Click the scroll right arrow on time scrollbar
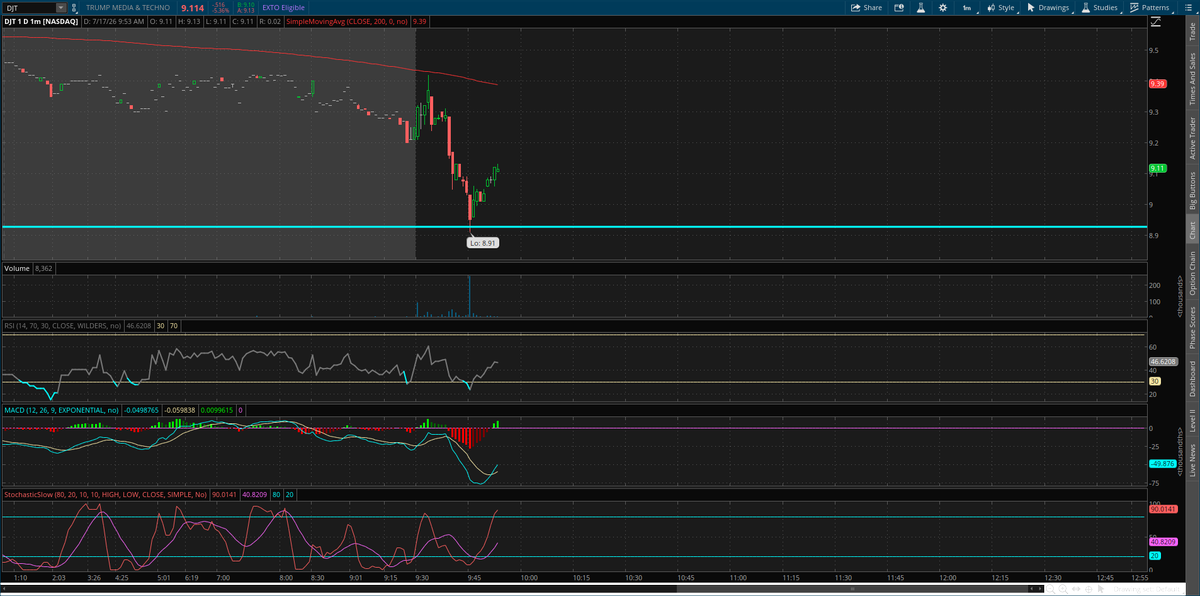1200x596 pixels. 1040,589
